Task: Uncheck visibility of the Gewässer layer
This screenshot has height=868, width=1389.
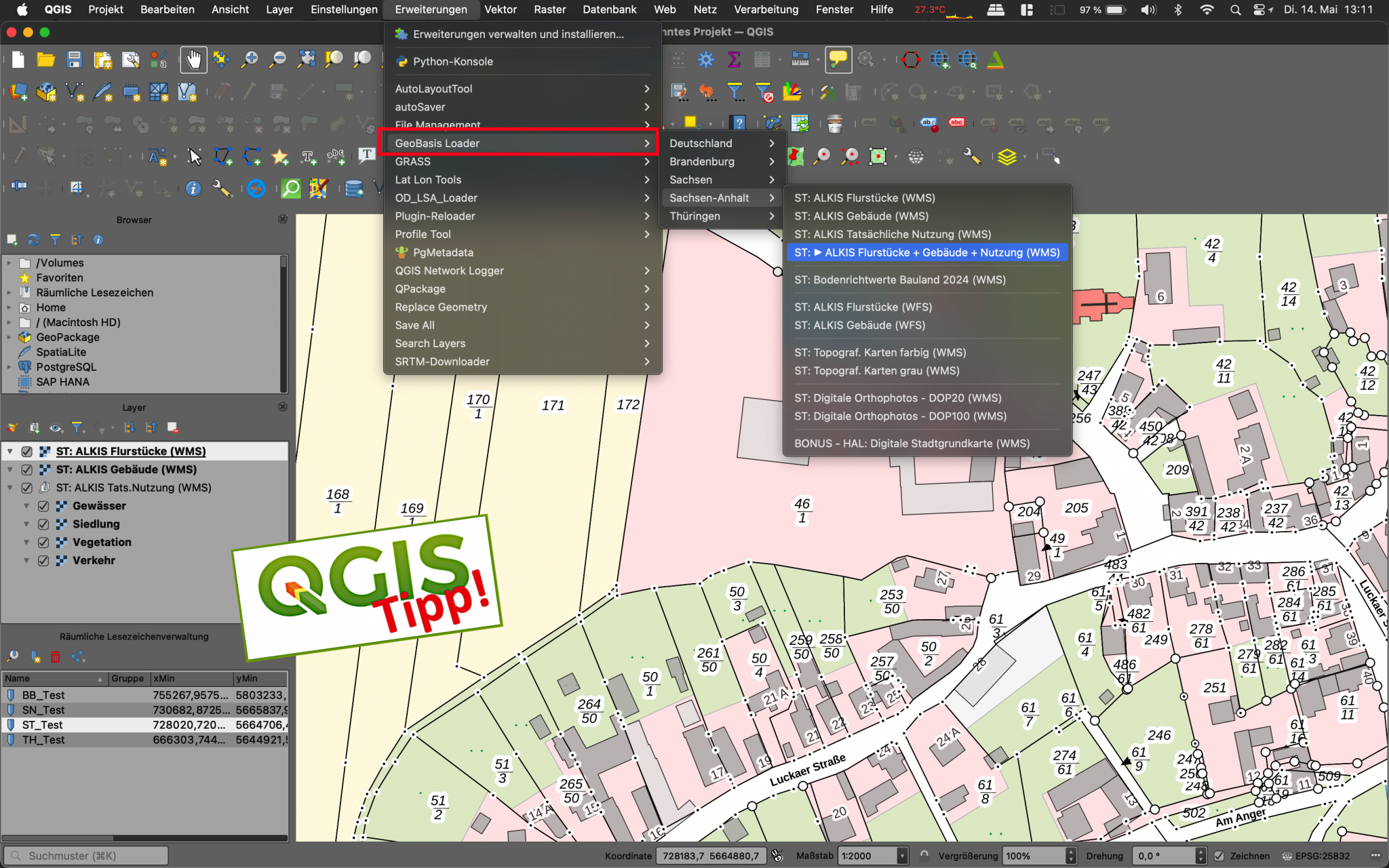Action: (x=43, y=505)
